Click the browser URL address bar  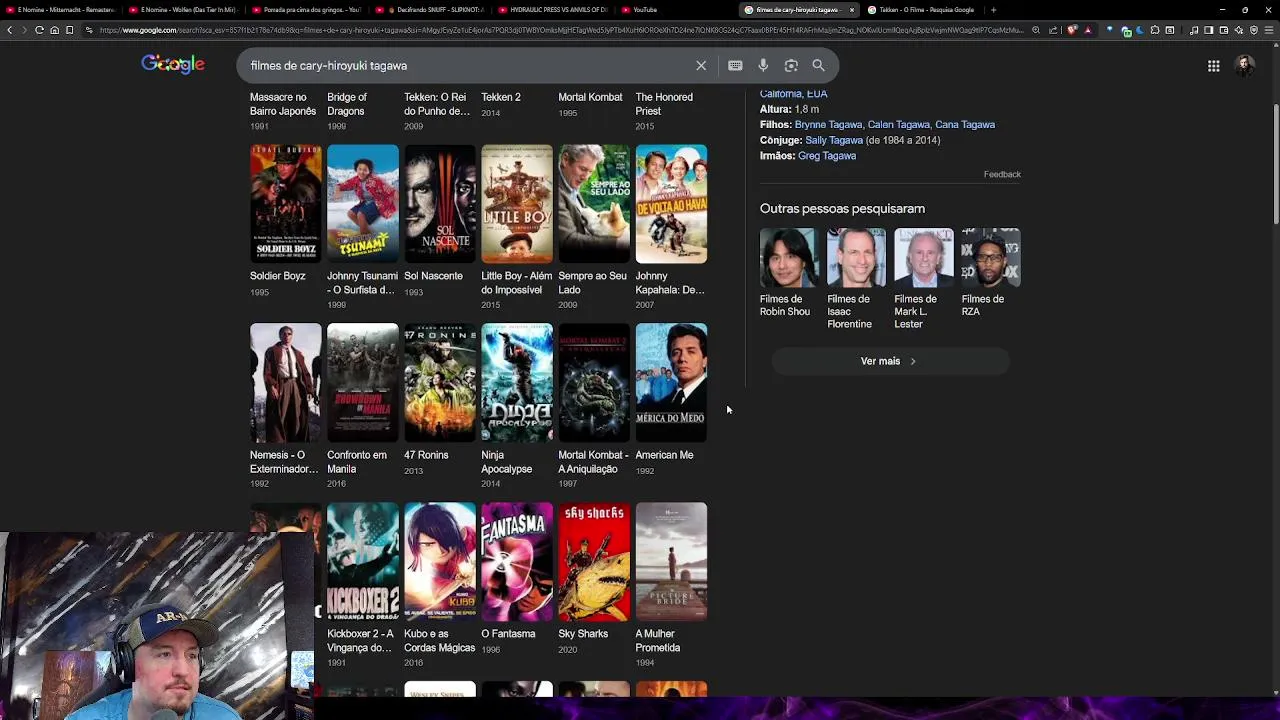point(560,30)
